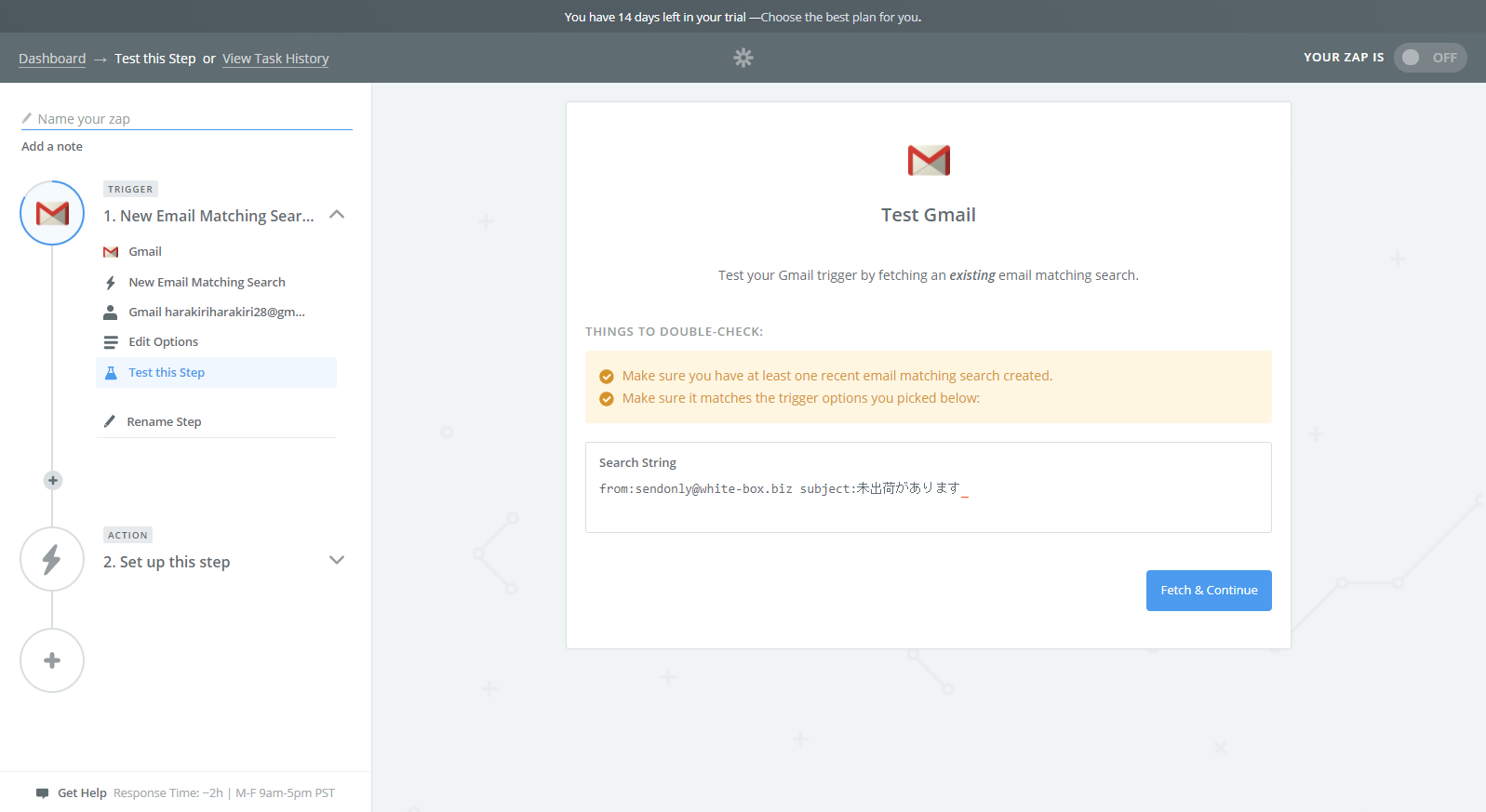Screen dimensions: 1486x812
Task: Click the Fetch & Continue button
Action: click(x=1209, y=591)
